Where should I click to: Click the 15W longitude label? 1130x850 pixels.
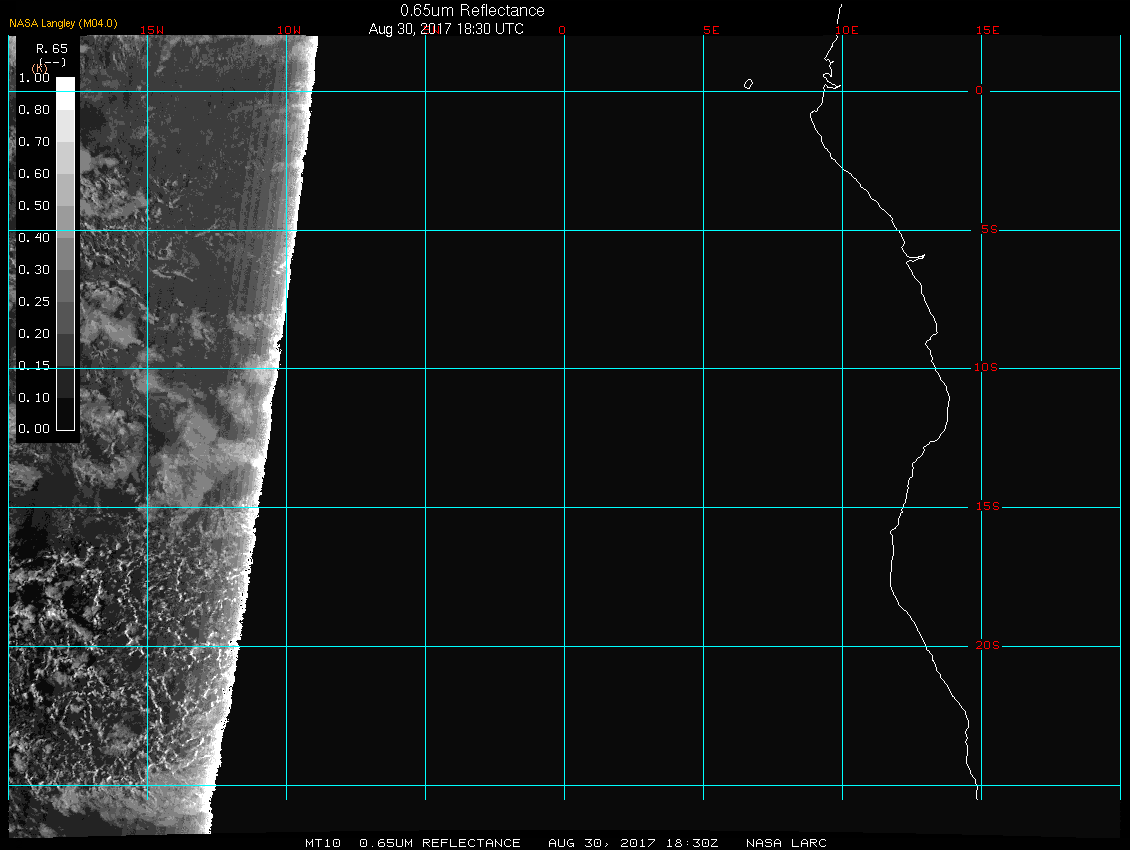click(x=152, y=30)
